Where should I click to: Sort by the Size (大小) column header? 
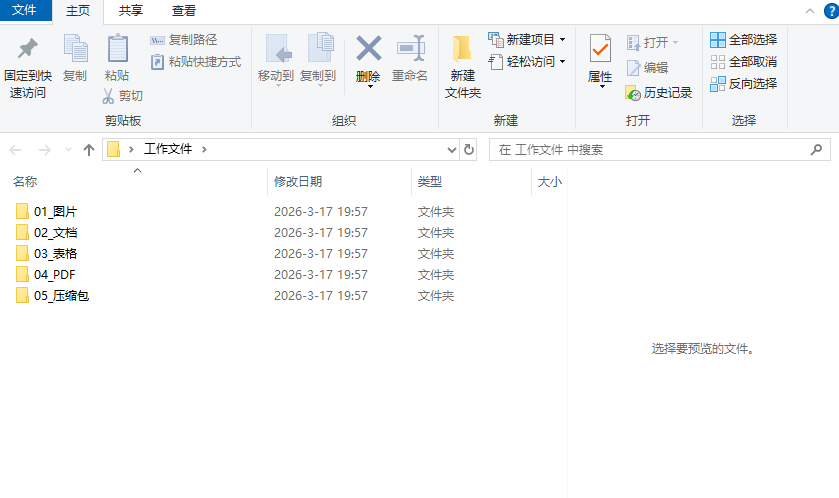550,182
